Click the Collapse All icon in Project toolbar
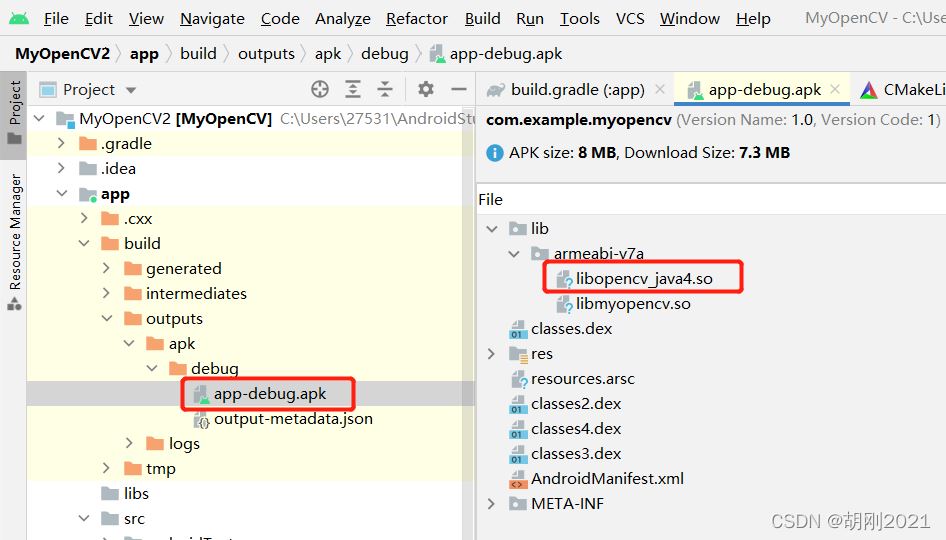This screenshot has width=946, height=540. (x=385, y=89)
